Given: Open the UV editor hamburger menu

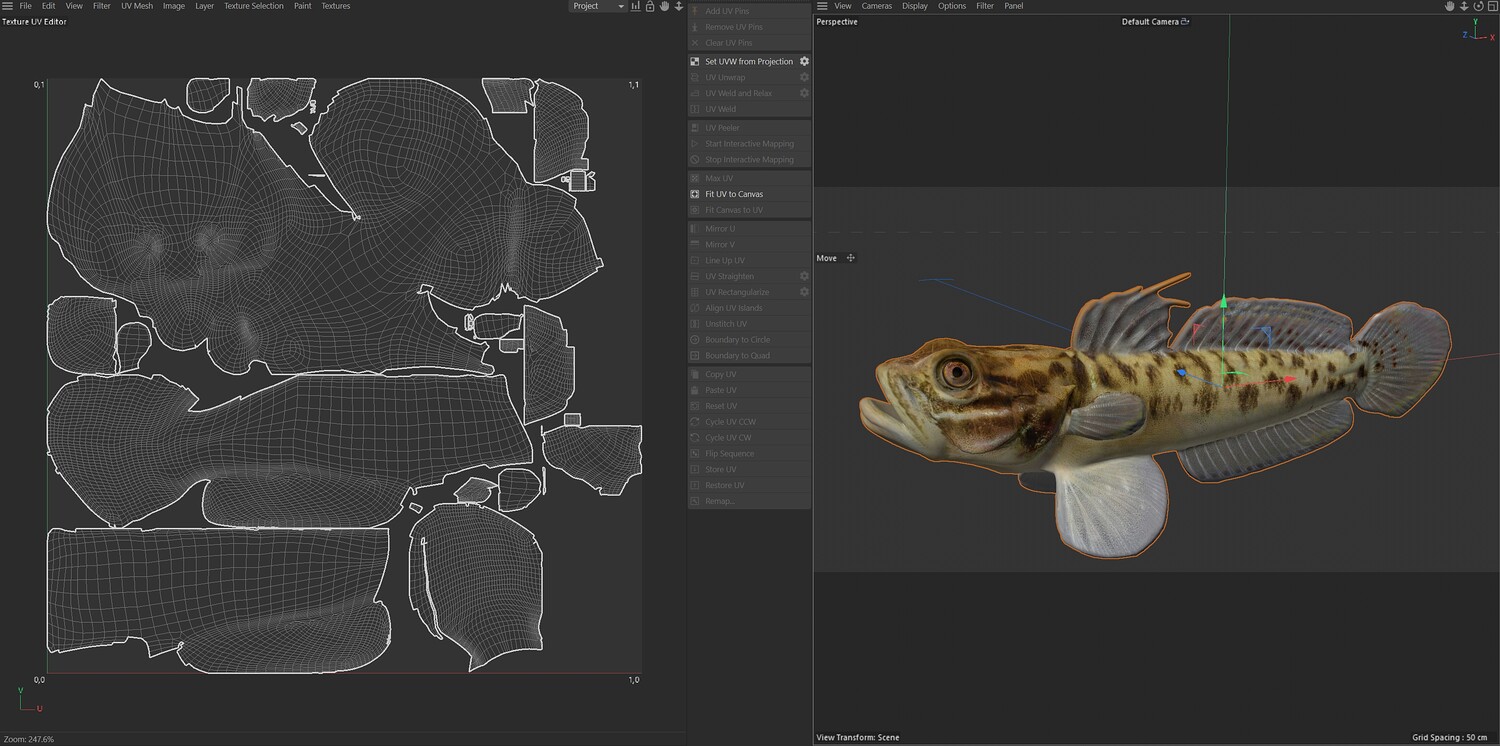Looking at the screenshot, I should click(x=7, y=6).
